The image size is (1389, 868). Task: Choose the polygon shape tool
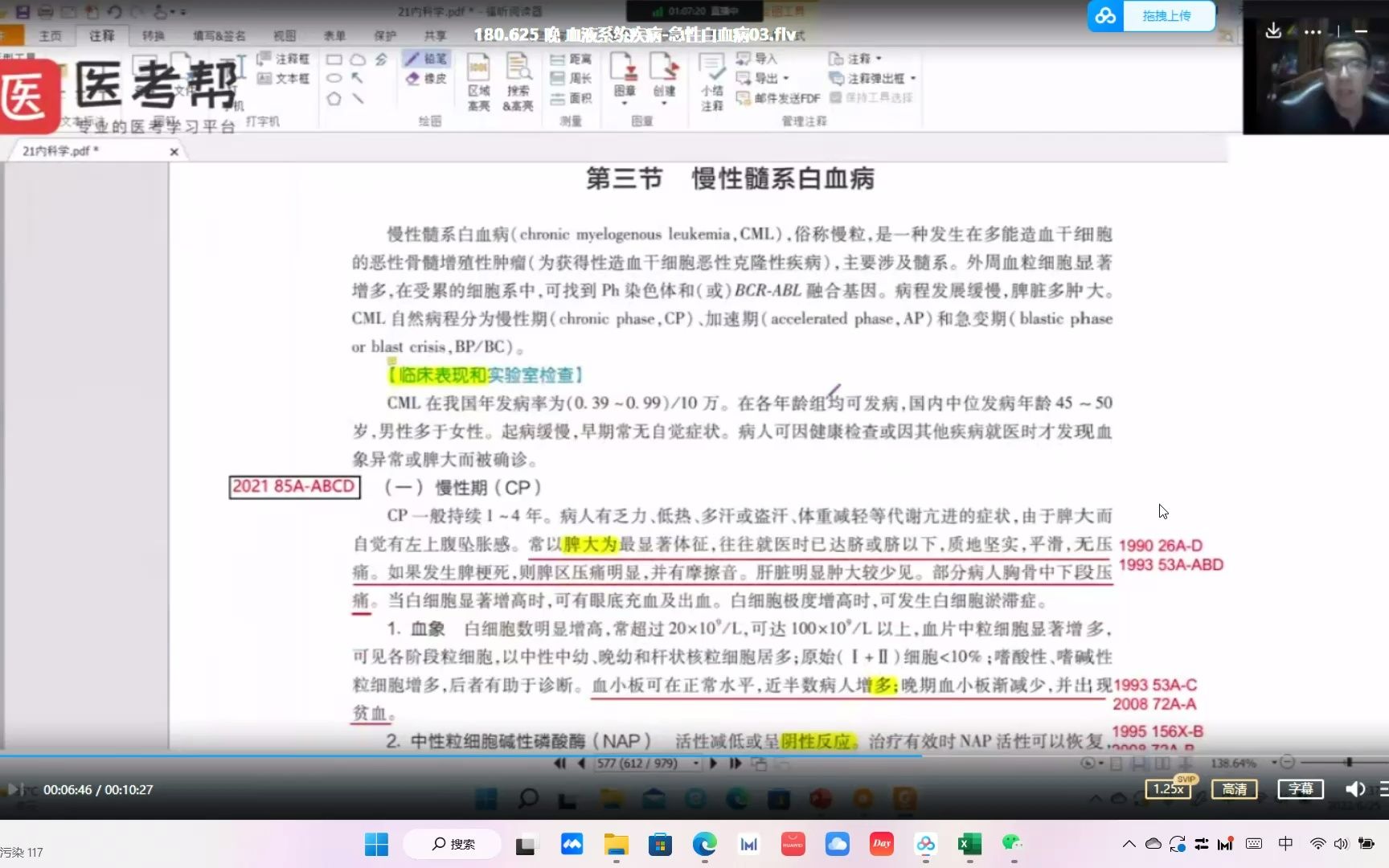point(334,99)
